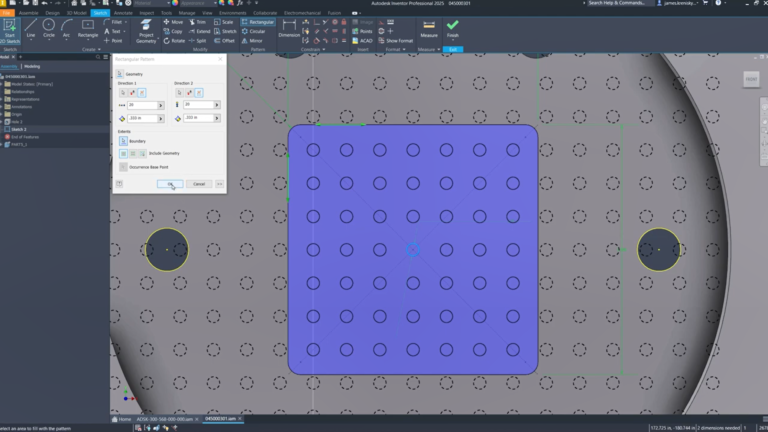Select third Include Geometry option
Screen dimensions: 768x432
tap(142, 154)
